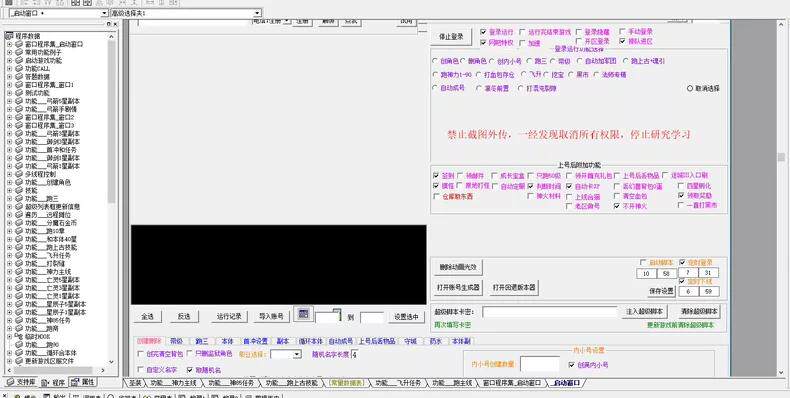
Task: Click the book icon of 多线程控制 row
Action: pyautogui.click(x=19, y=174)
